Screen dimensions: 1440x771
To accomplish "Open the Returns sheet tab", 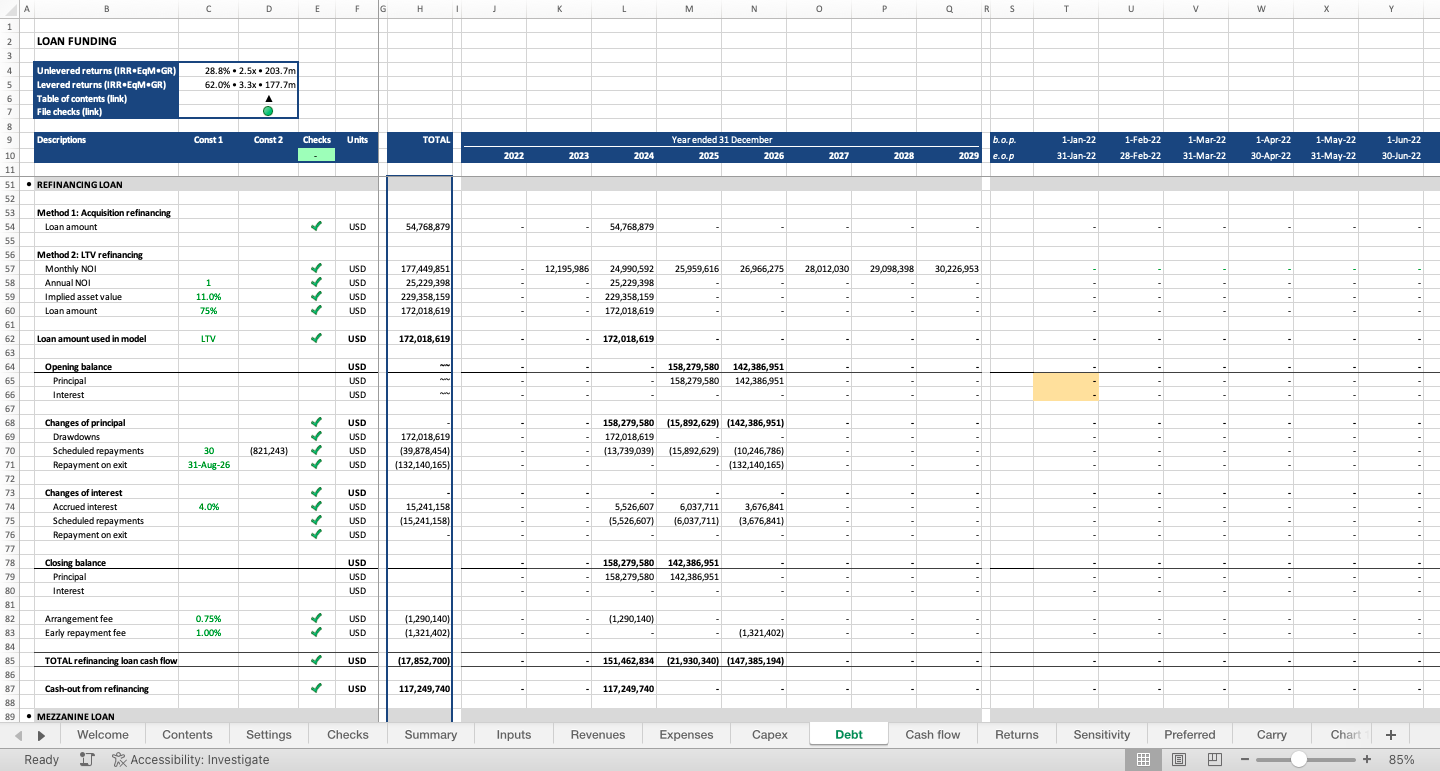I will (x=1017, y=735).
